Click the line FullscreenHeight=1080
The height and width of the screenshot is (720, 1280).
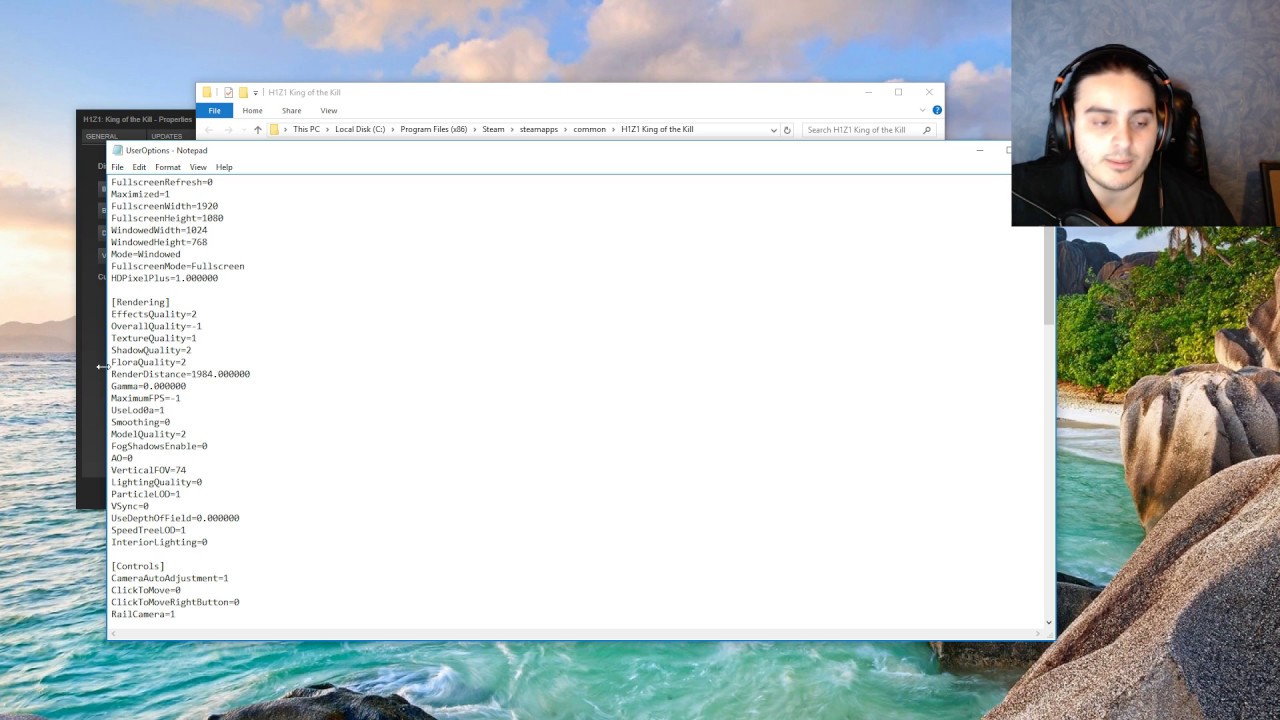pyautogui.click(x=167, y=218)
